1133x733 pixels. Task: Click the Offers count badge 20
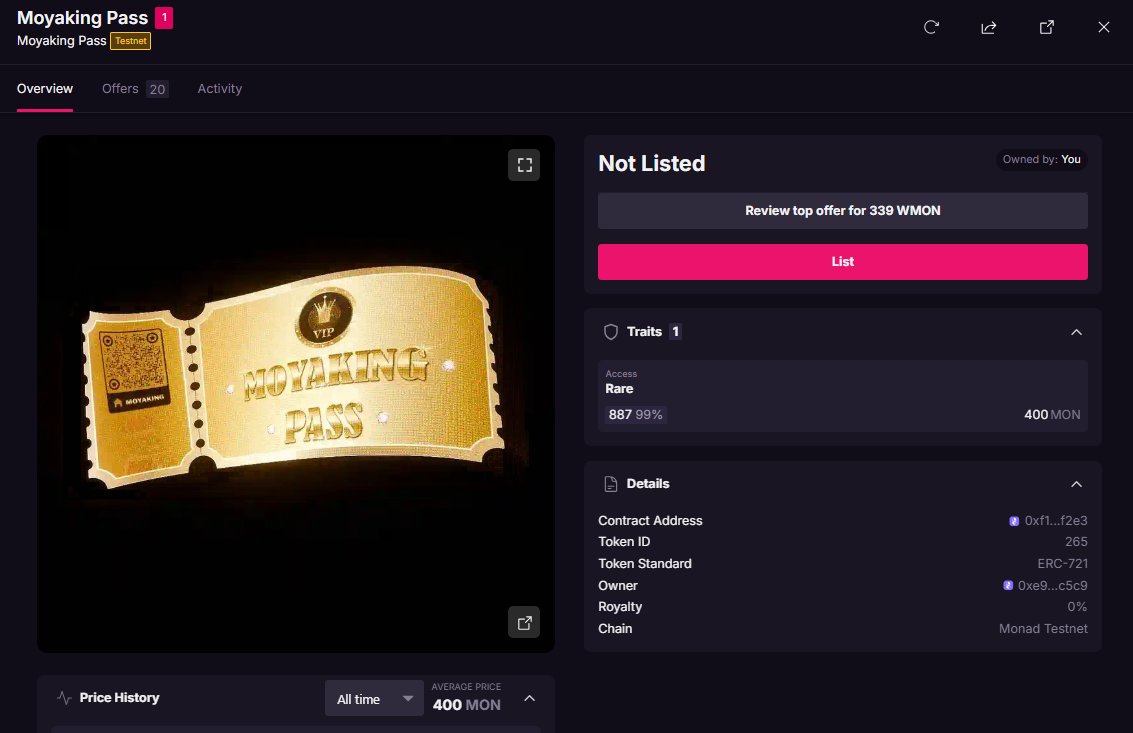click(157, 89)
